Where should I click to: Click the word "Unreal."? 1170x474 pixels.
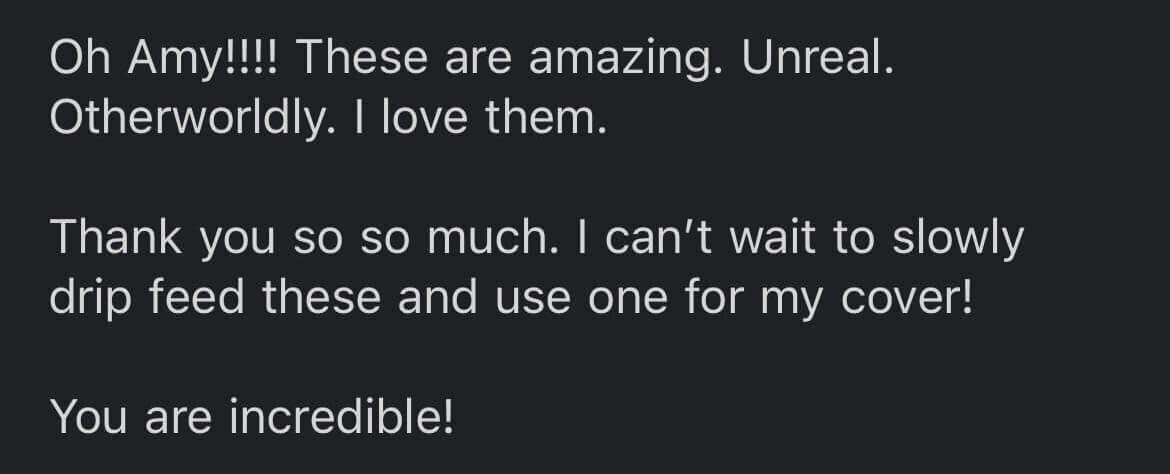tap(817, 57)
